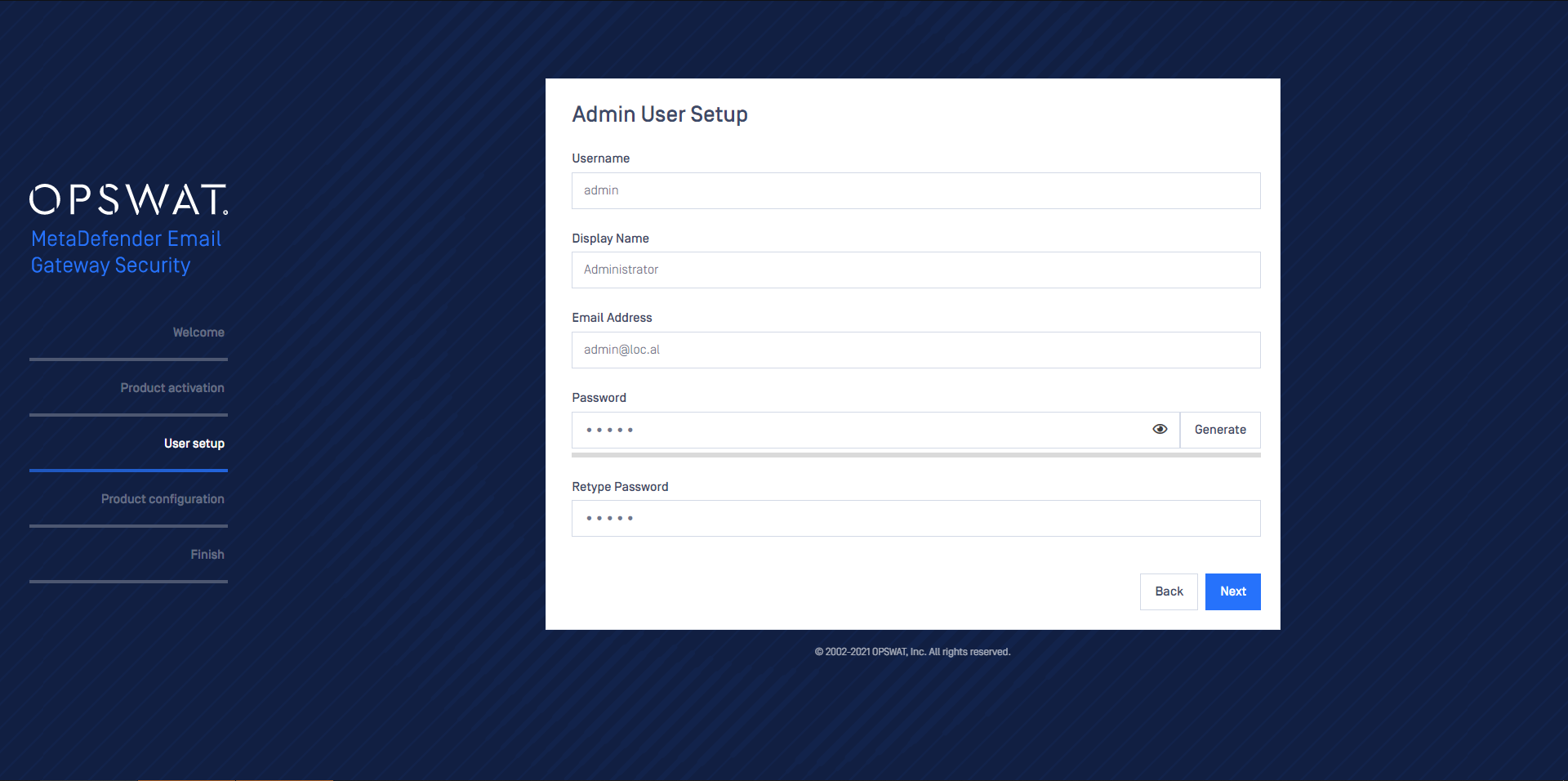Open the Finish wizard step
Image resolution: width=1568 pixels, height=781 pixels.
pyautogui.click(x=207, y=555)
